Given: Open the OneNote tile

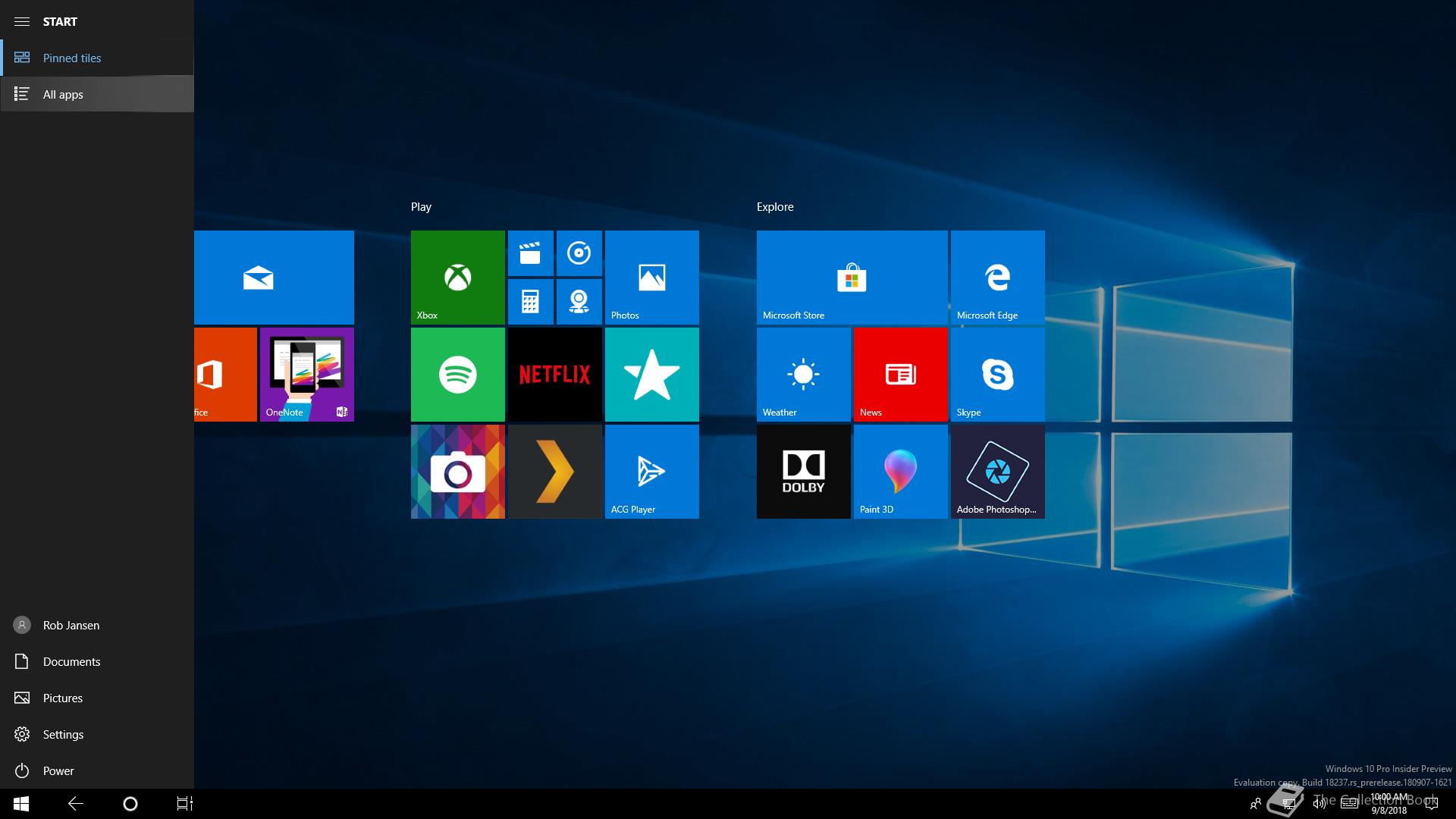Looking at the screenshot, I should click(x=307, y=375).
